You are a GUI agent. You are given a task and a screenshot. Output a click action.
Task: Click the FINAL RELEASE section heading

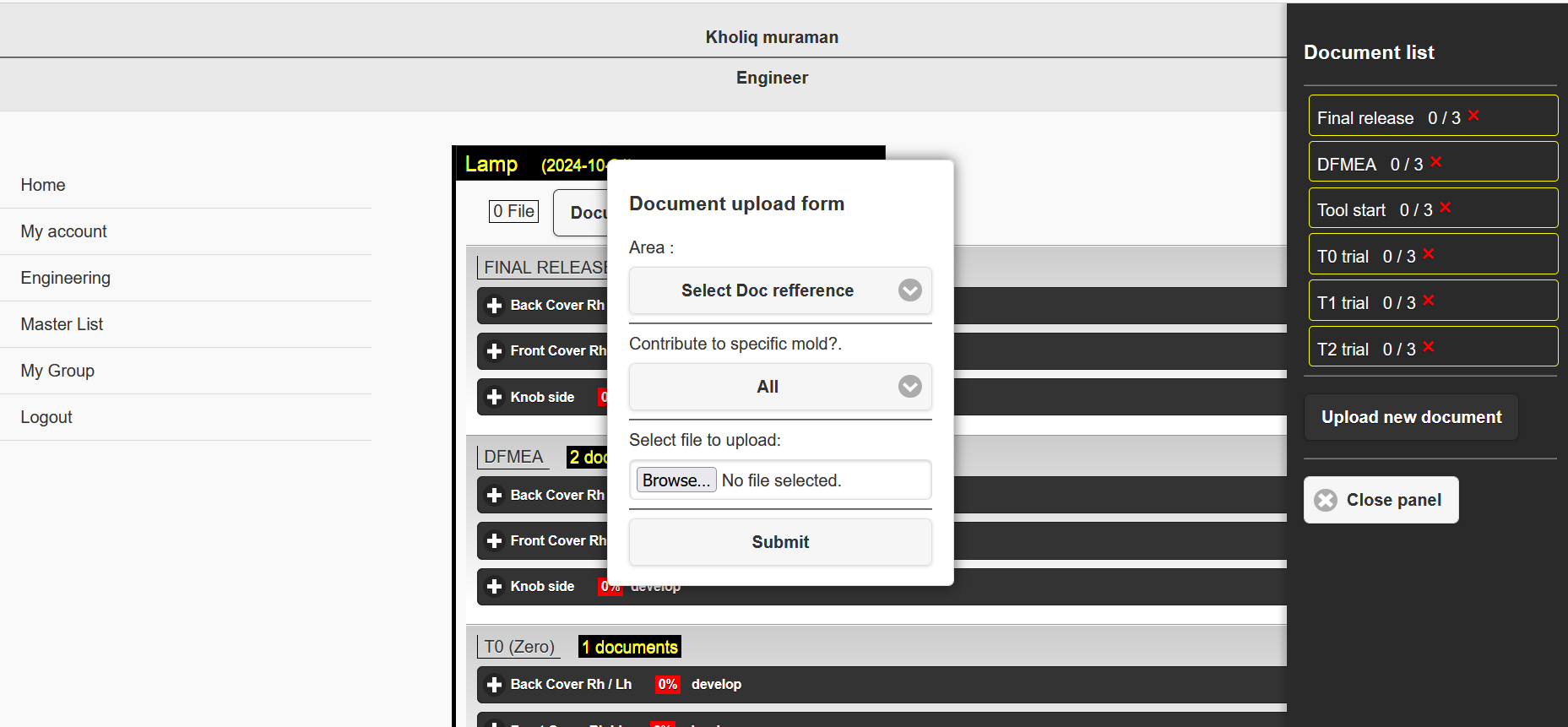[x=545, y=268]
